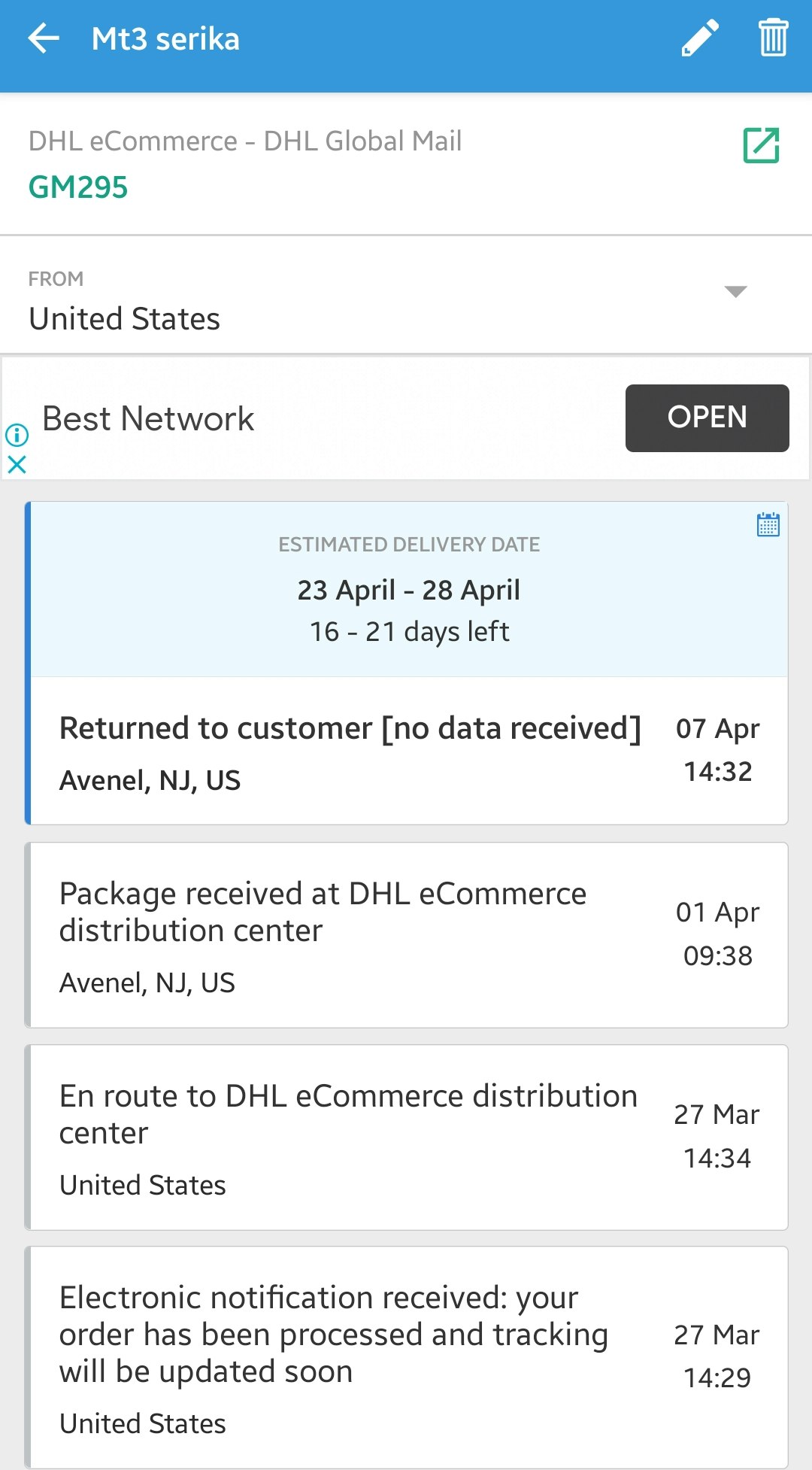Delete this tracked package via trash icon
The height and width of the screenshot is (1470, 812).
(773, 38)
